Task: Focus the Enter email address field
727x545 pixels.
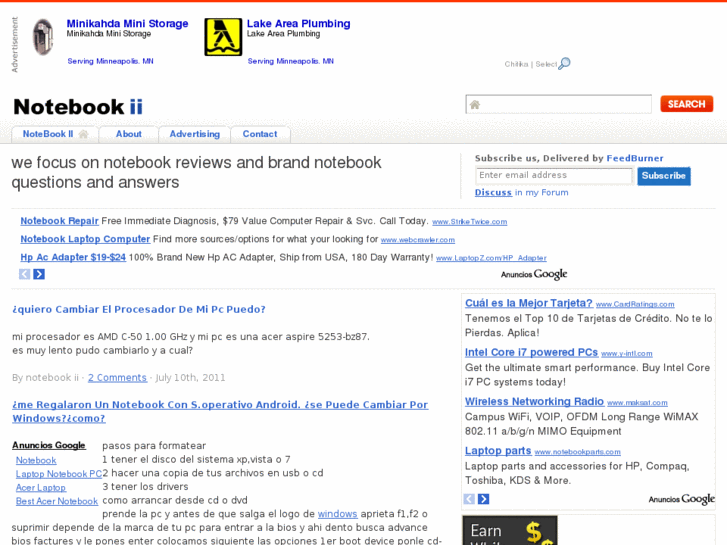Action: click(x=553, y=176)
